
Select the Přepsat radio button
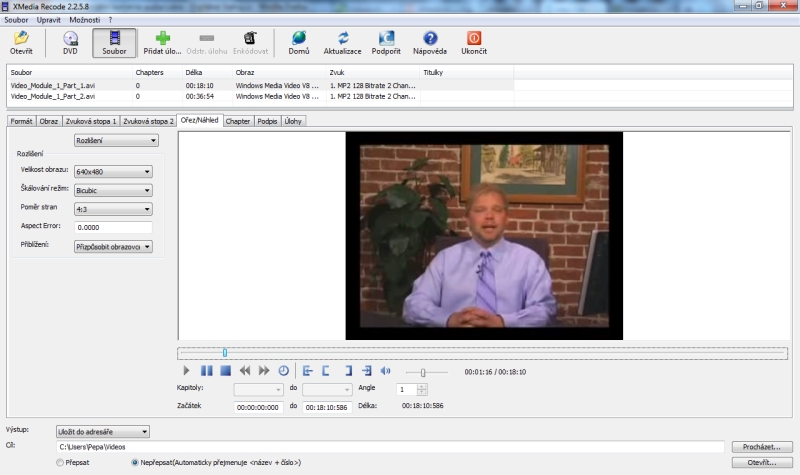pyautogui.click(x=60, y=462)
